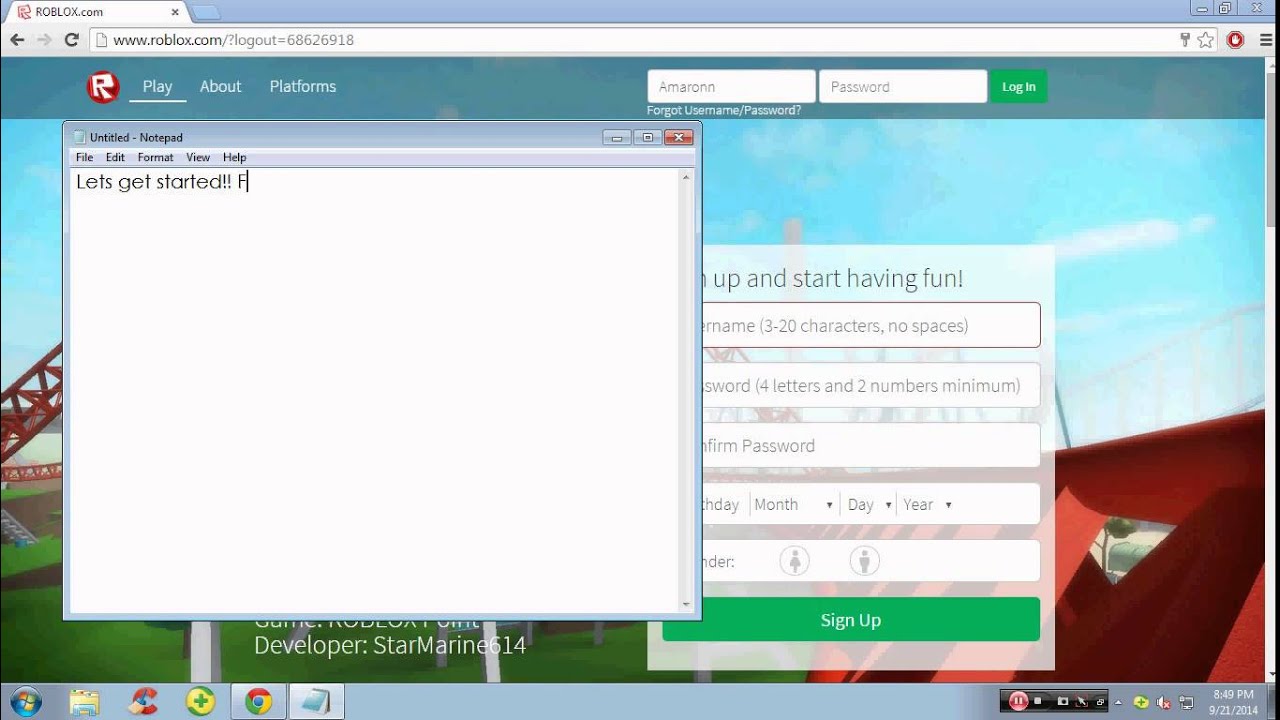
Task: Close the ROBLOX.com browser tab
Action: tap(175, 12)
